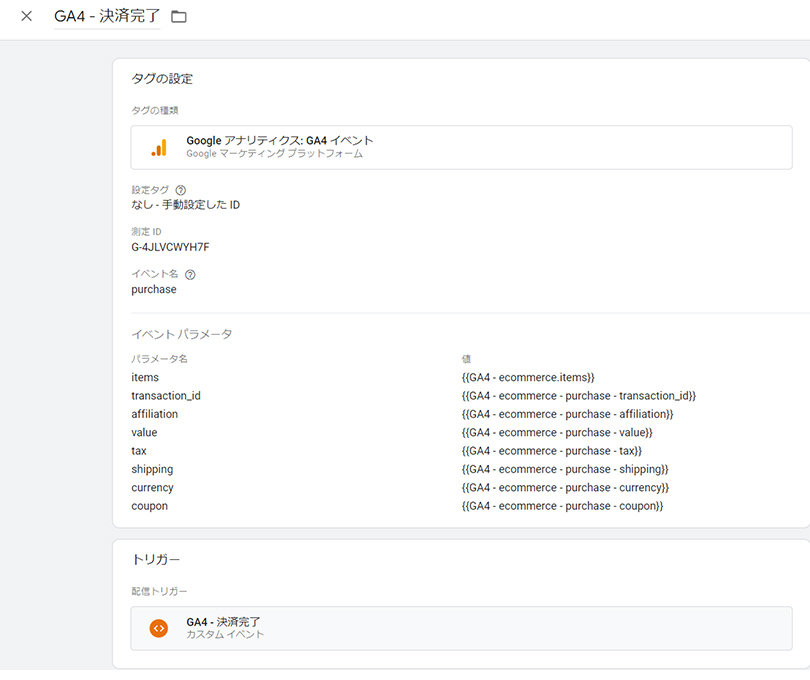Click なし - 手動設定した ID value

click(x=185, y=205)
